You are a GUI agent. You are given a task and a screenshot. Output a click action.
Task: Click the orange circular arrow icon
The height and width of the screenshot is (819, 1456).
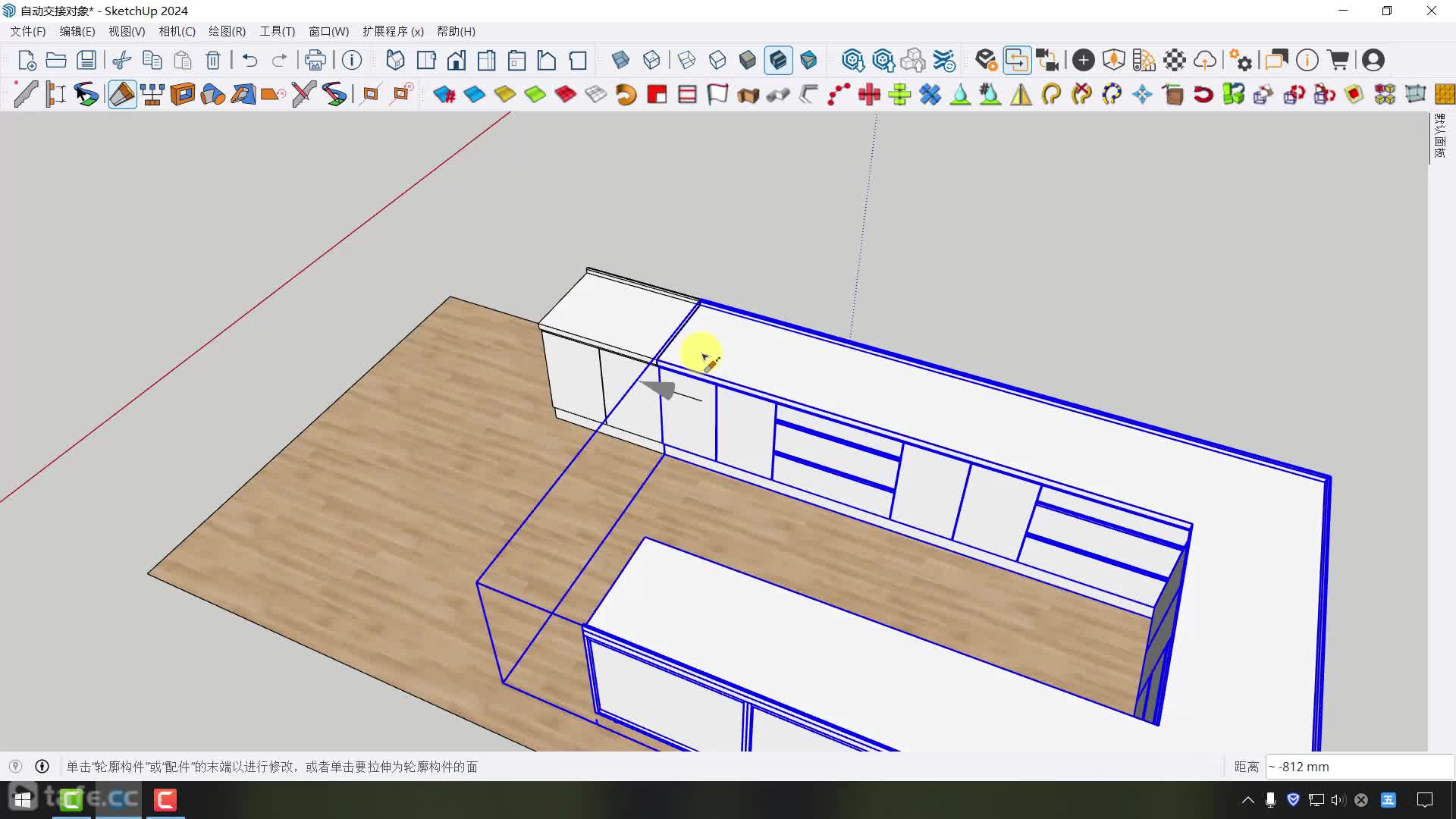click(x=626, y=94)
